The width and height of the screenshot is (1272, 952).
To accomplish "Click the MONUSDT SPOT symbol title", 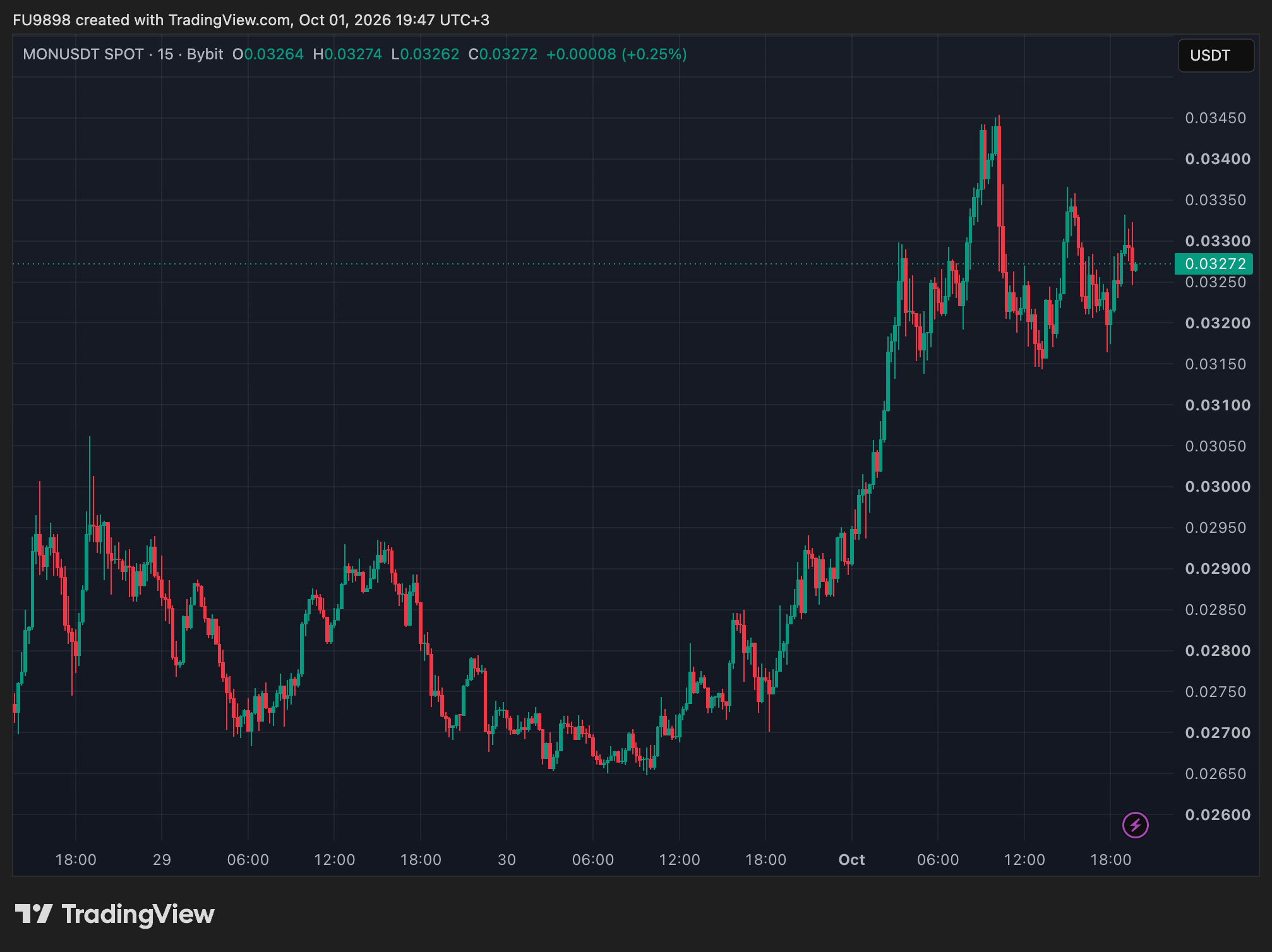I will pos(83,54).
